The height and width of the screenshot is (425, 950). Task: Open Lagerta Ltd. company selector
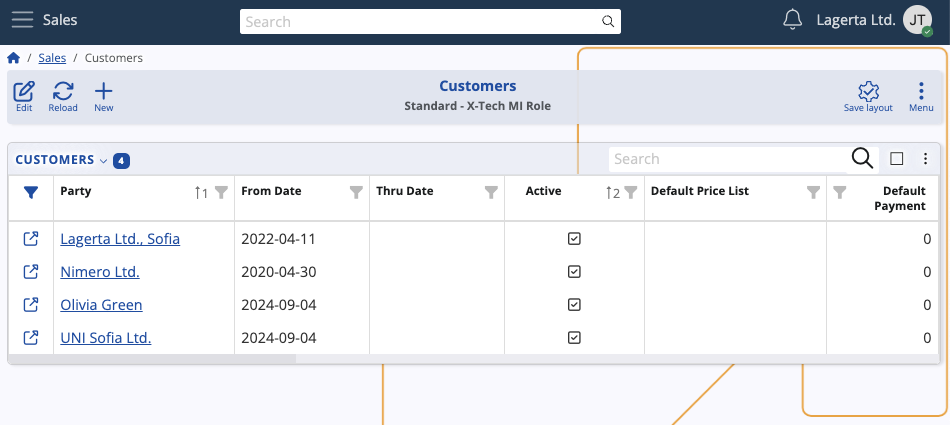coord(855,20)
